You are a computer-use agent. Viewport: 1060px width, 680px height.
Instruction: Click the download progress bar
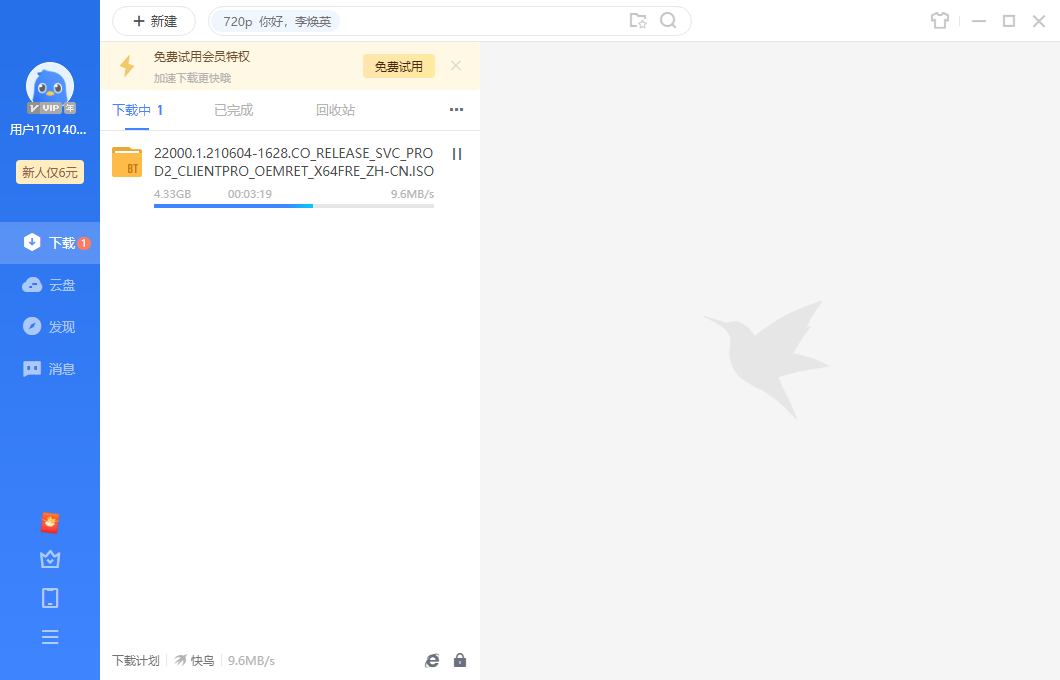(294, 205)
